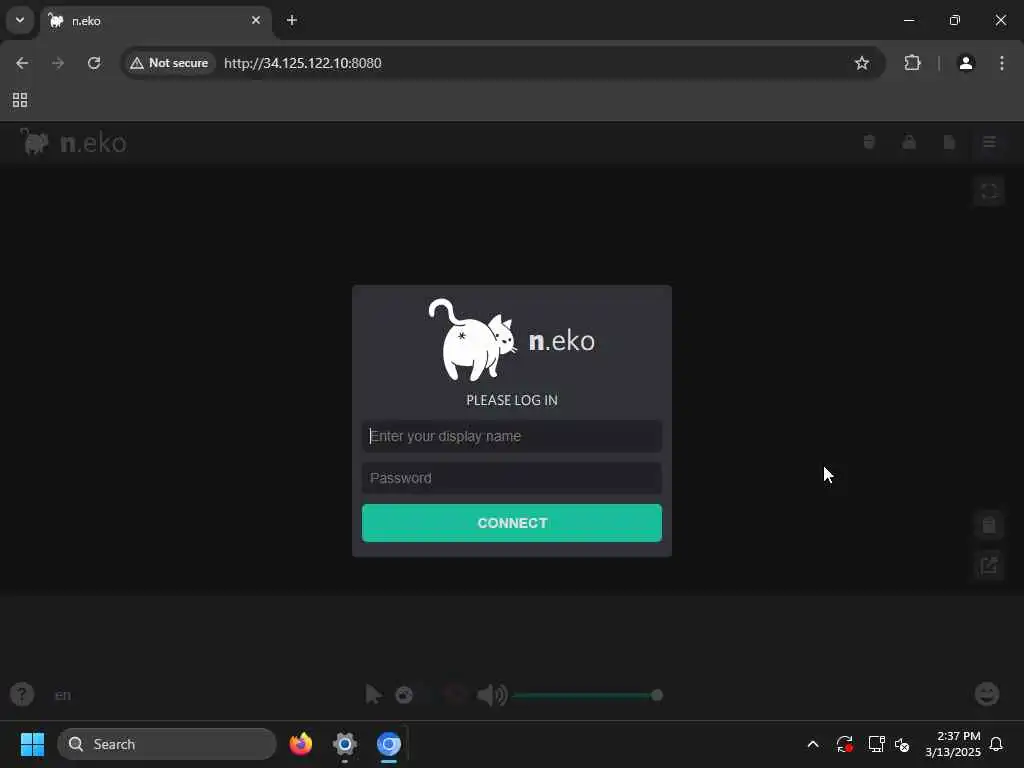The width and height of the screenshot is (1024, 768).
Task: Click the volume slider handle
Action: [657, 695]
